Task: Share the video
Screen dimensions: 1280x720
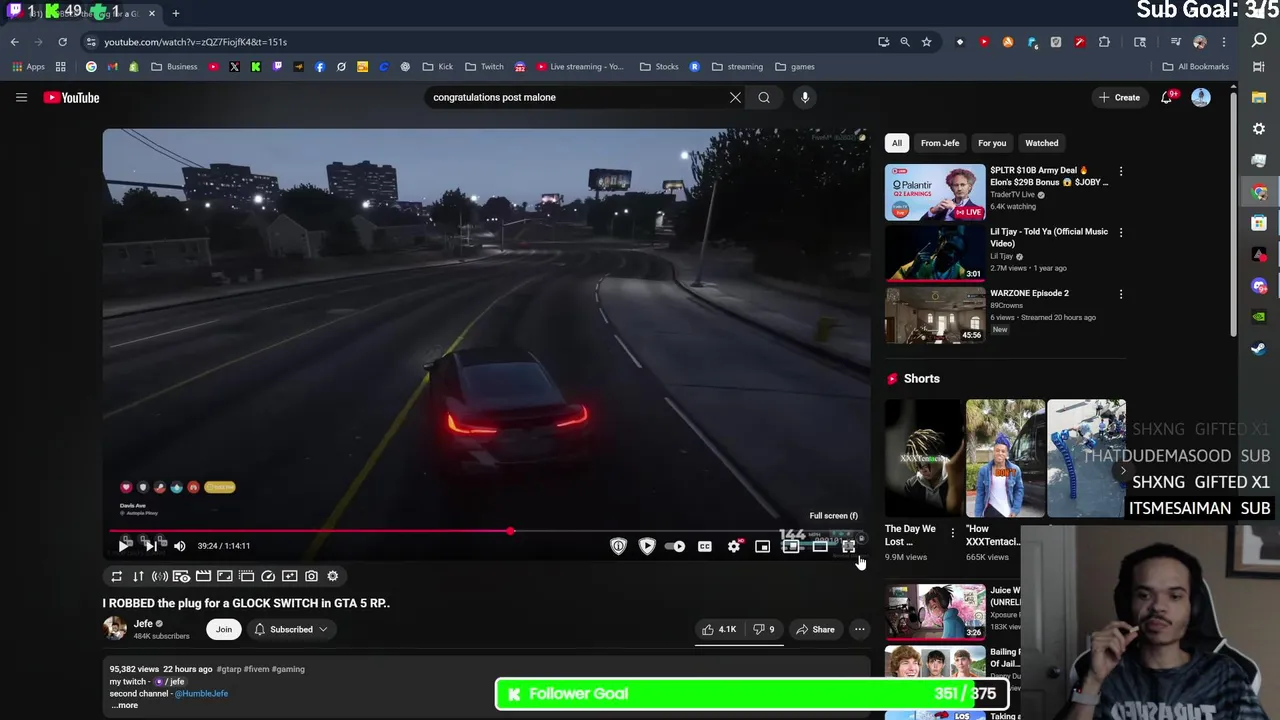Action: pyautogui.click(x=815, y=629)
